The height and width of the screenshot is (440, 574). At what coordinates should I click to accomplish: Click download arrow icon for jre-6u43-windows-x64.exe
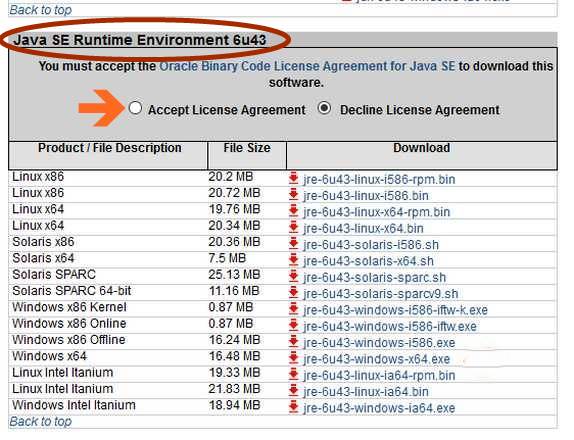pos(294,358)
